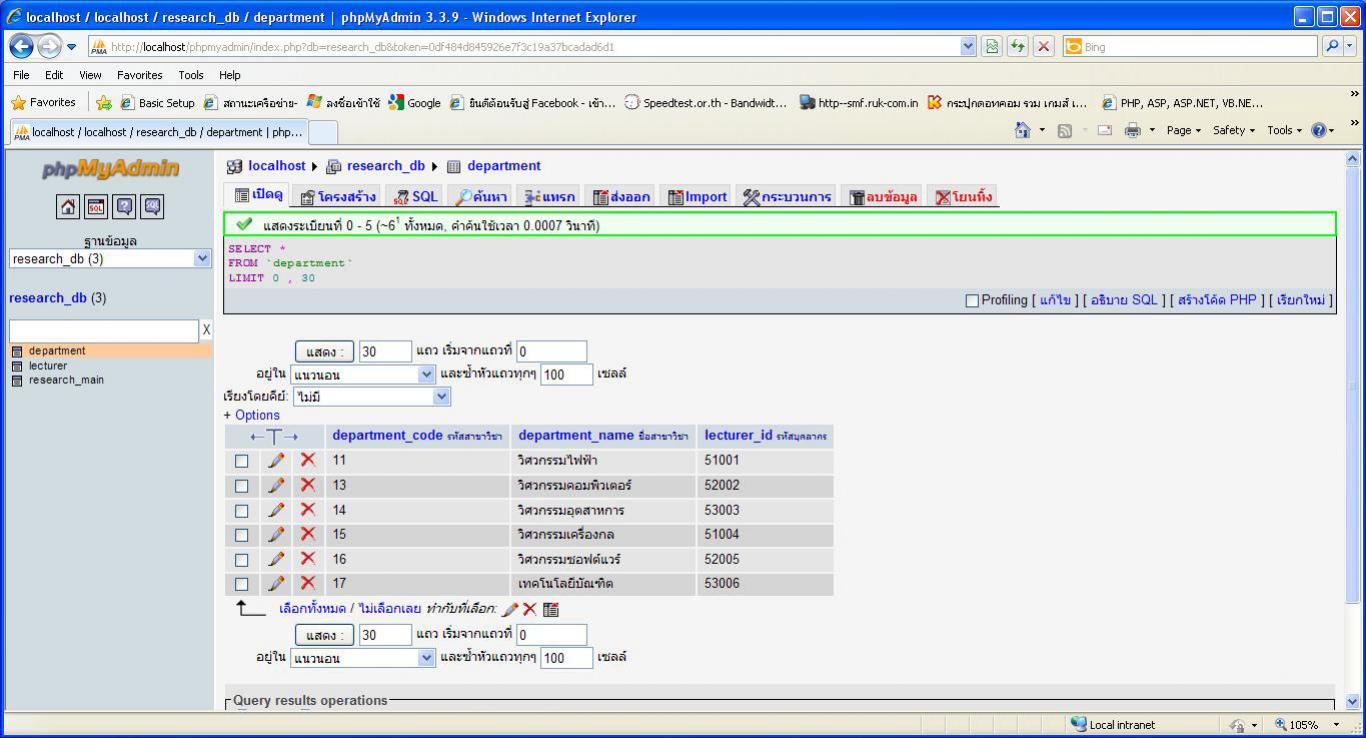The image size is (1366, 738).
Task: Go back with browser Back arrow
Action: tap(22, 46)
